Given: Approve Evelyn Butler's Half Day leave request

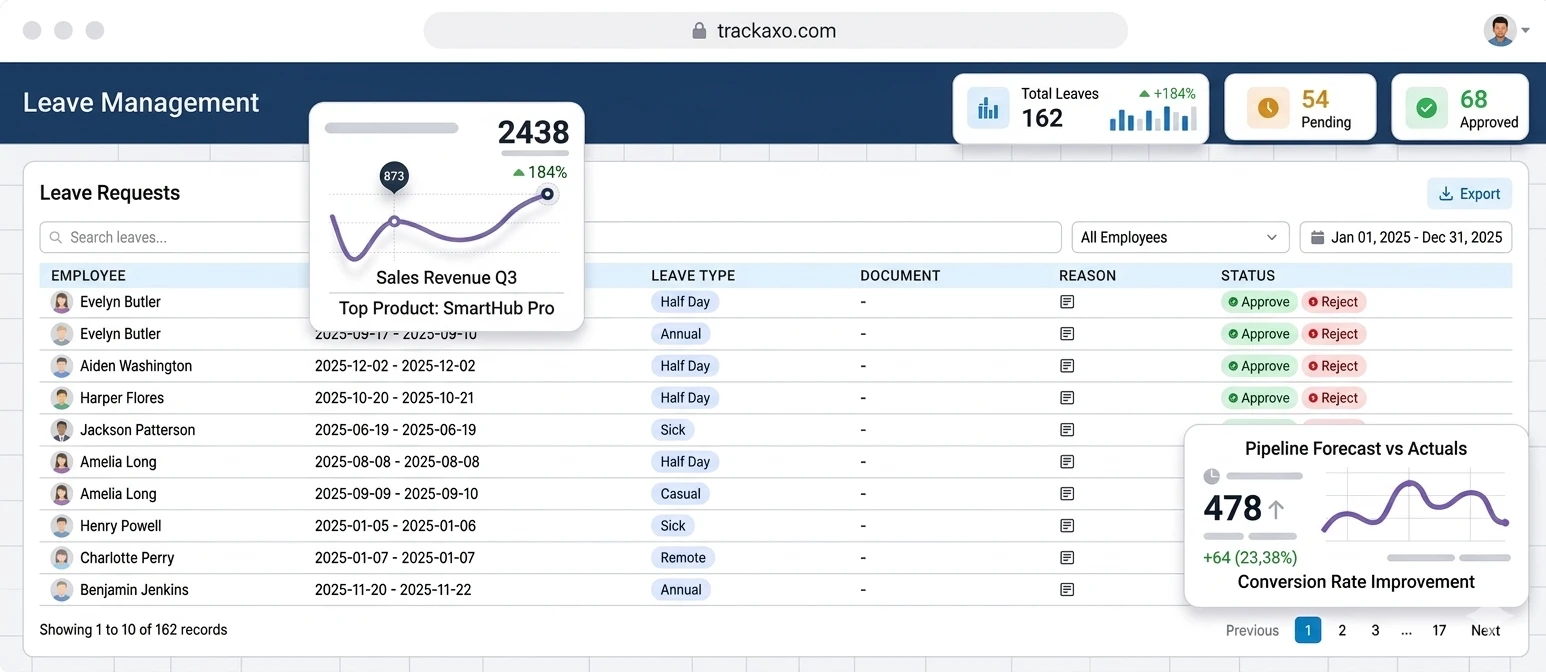Looking at the screenshot, I should tap(1258, 301).
